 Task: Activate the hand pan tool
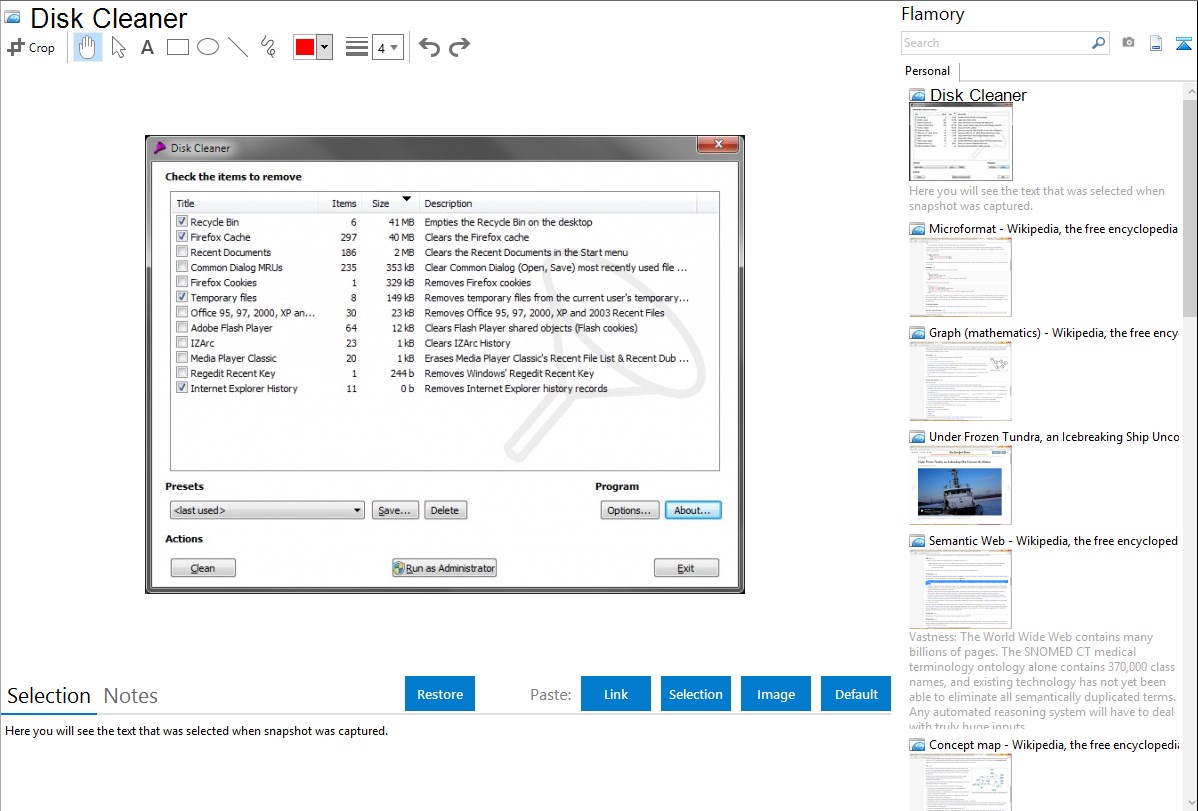pos(88,47)
